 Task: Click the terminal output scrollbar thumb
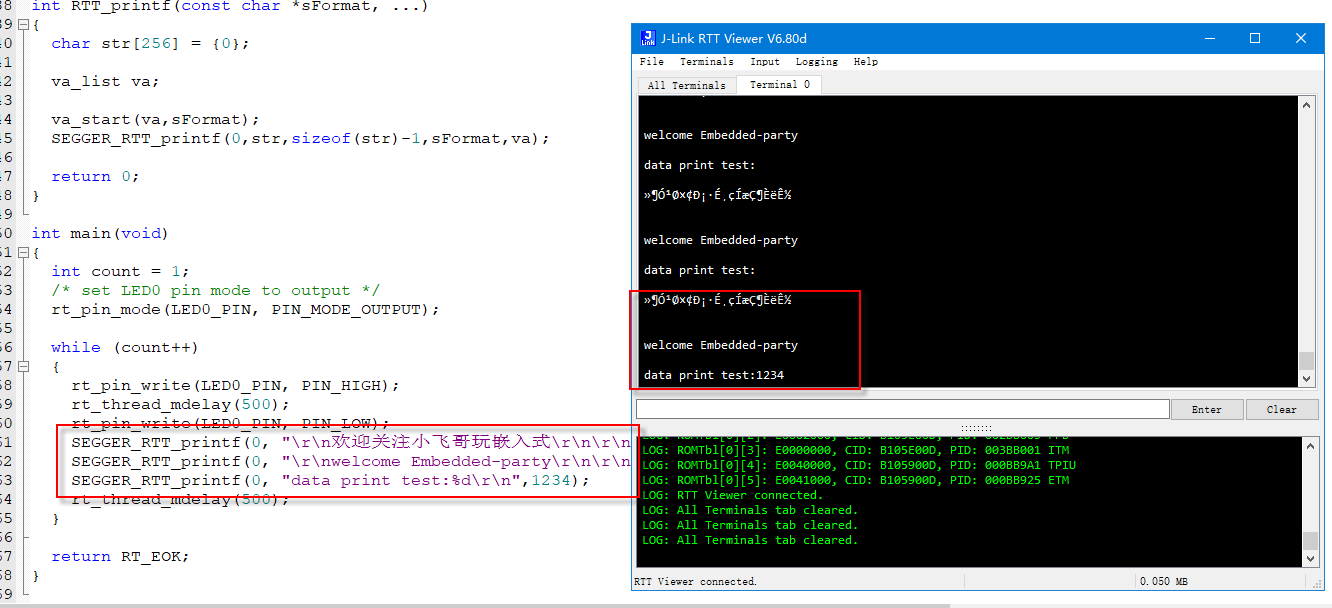point(1306,361)
